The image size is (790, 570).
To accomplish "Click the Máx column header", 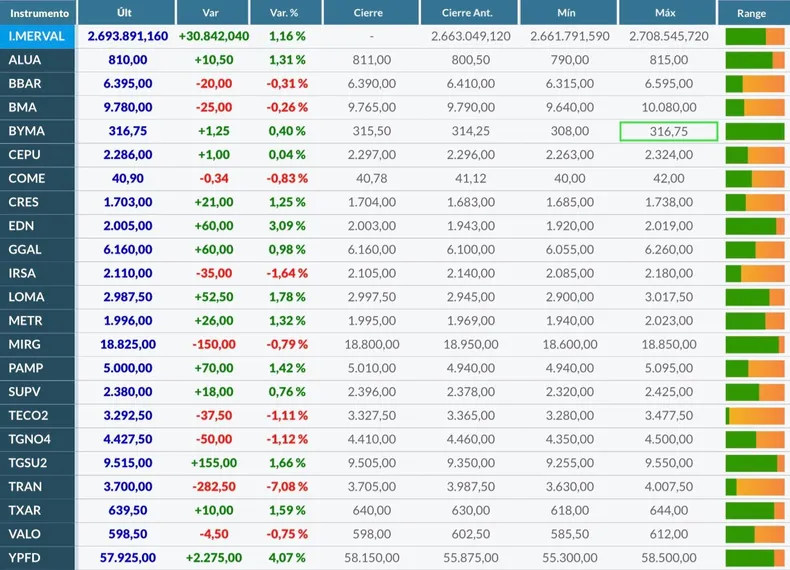I will coord(666,14).
